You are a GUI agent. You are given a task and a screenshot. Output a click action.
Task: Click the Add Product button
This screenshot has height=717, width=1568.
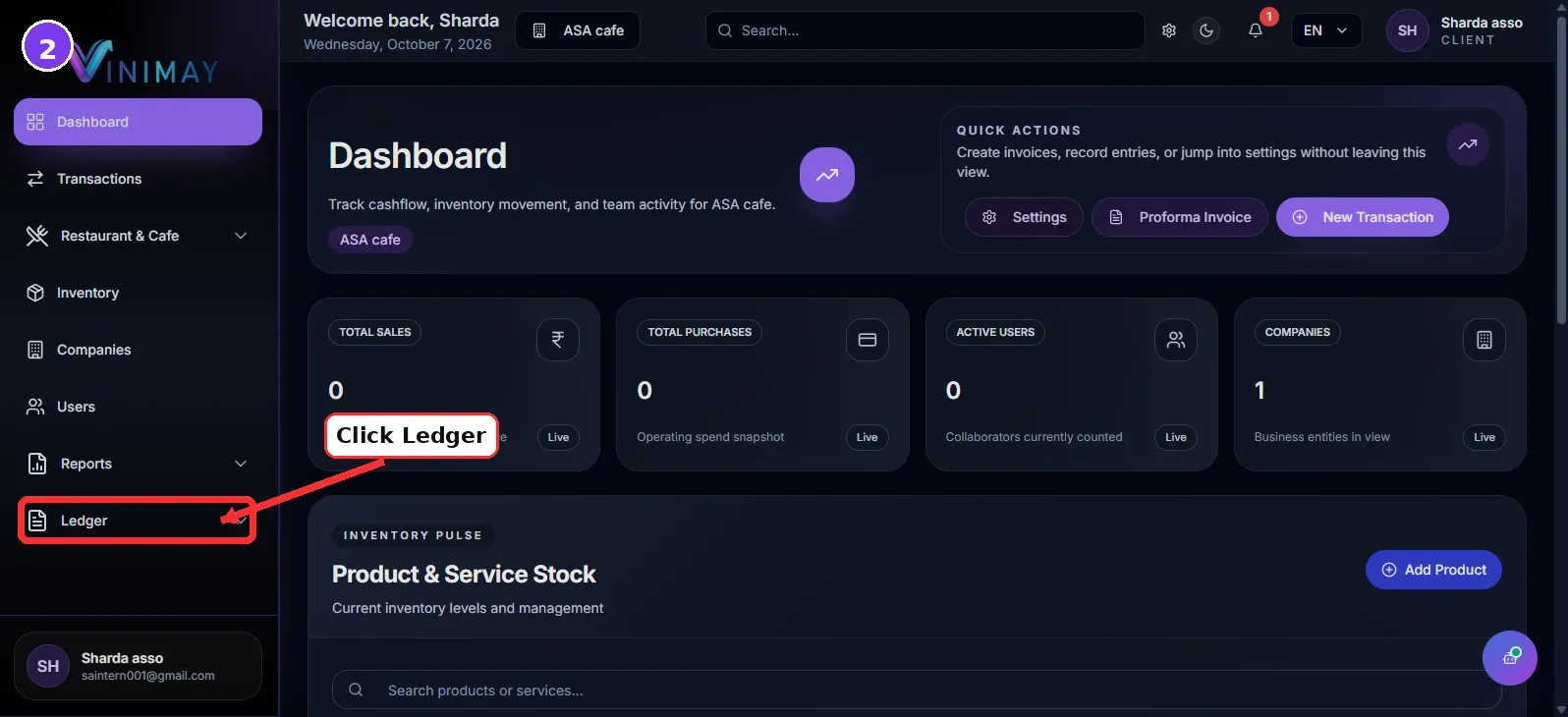(1433, 570)
